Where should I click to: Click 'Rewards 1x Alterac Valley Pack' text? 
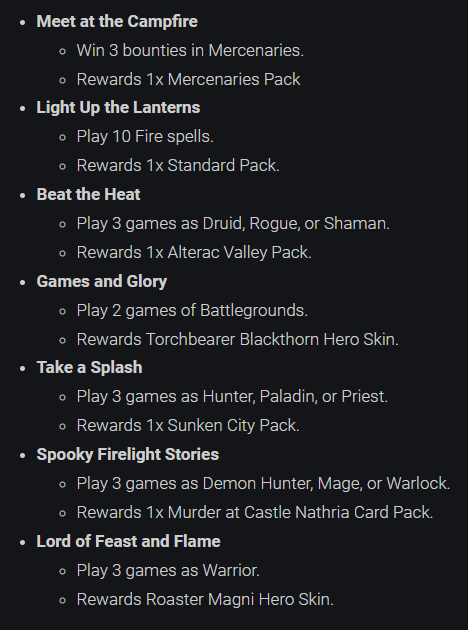coord(194,252)
